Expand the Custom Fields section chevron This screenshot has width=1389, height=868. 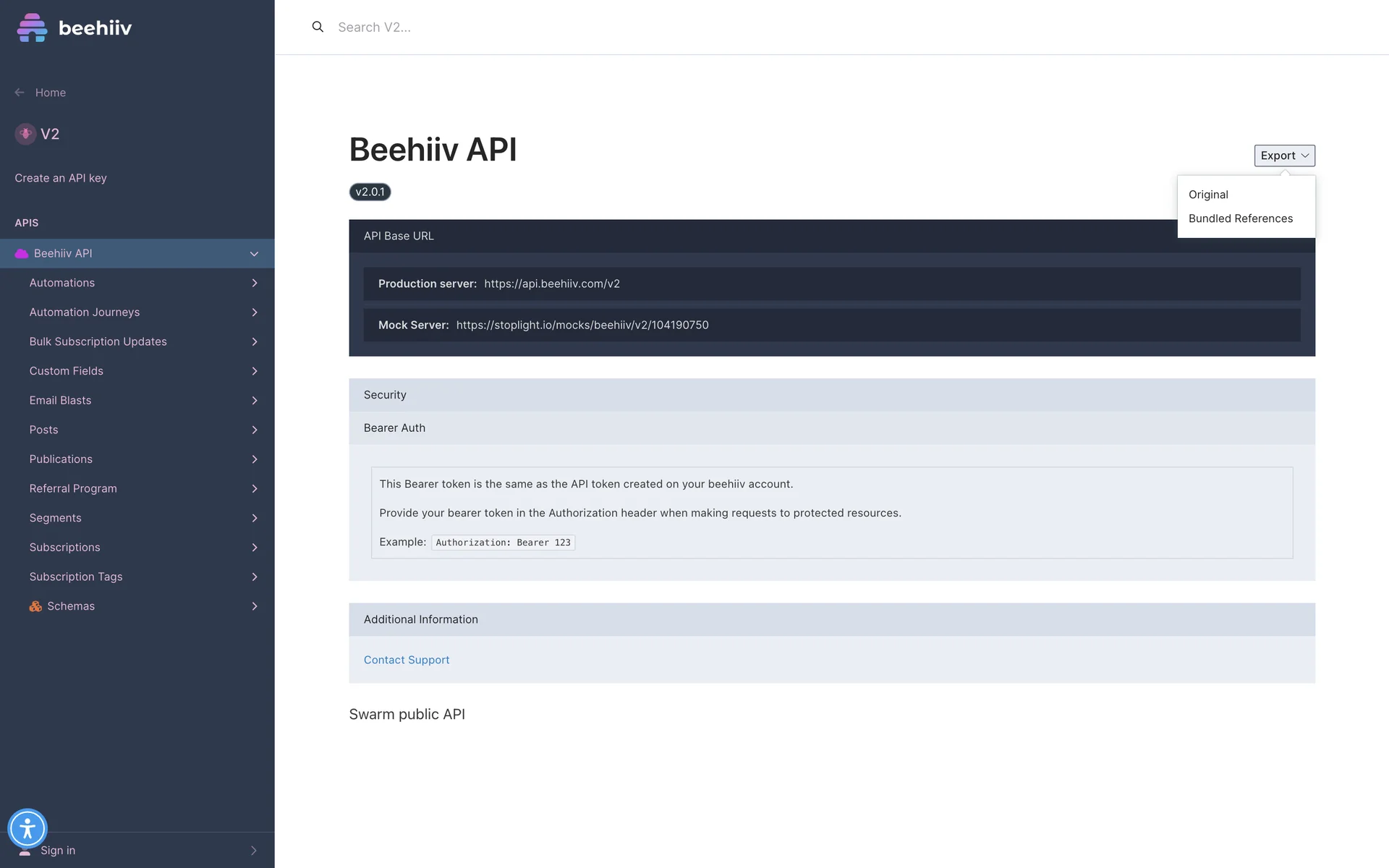(255, 371)
